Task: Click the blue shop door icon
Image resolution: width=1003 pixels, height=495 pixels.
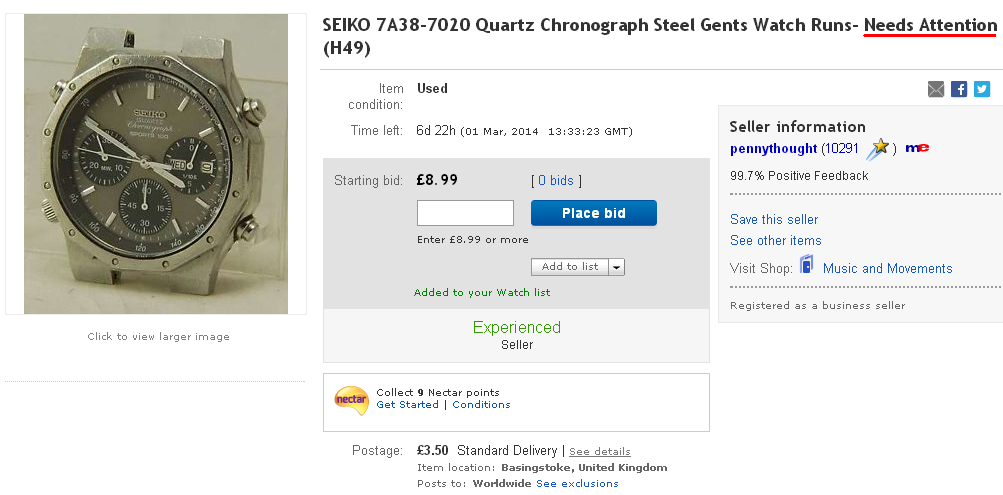Action: coord(808,267)
